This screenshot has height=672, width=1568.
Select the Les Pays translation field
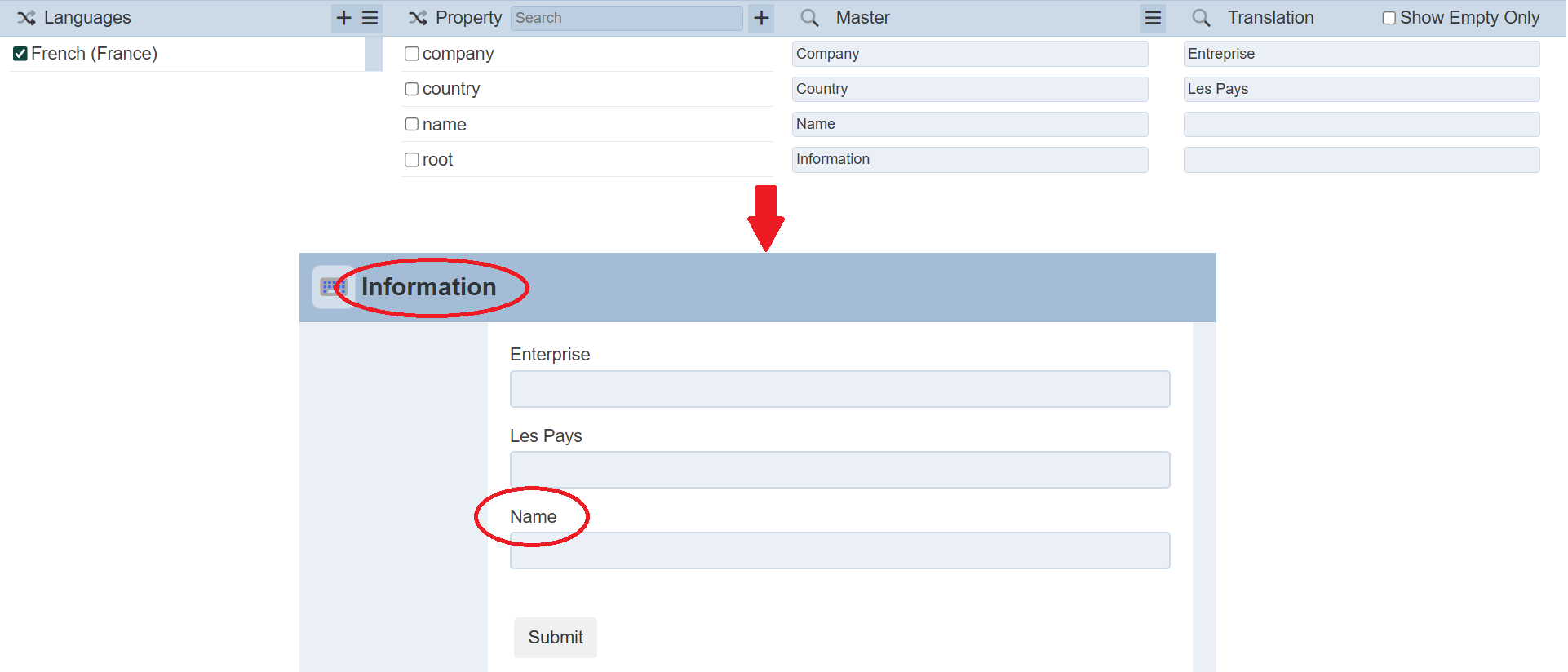coord(1361,89)
